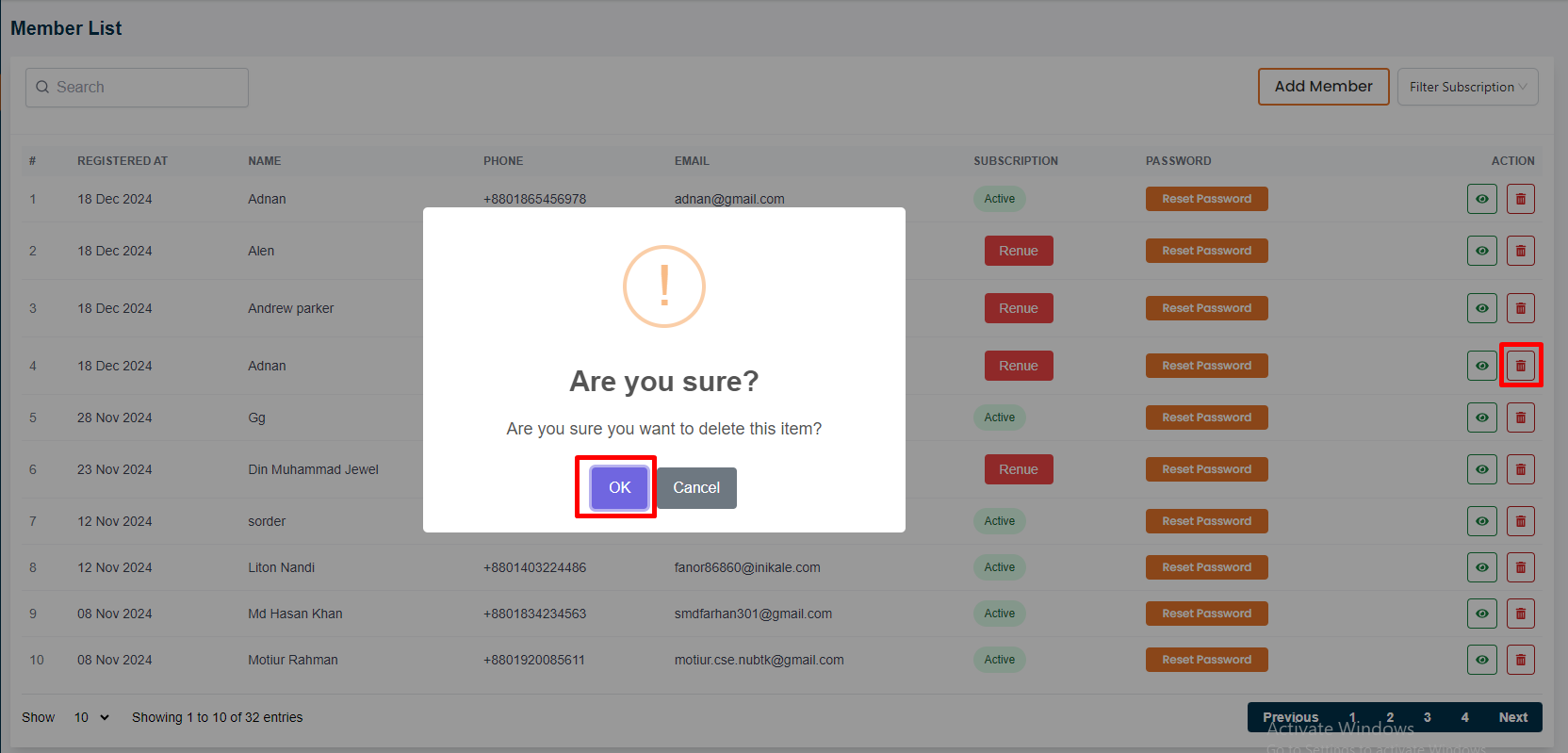1568x753 pixels.
Task: Go to page 3 in pagination
Action: (1427, 717)
